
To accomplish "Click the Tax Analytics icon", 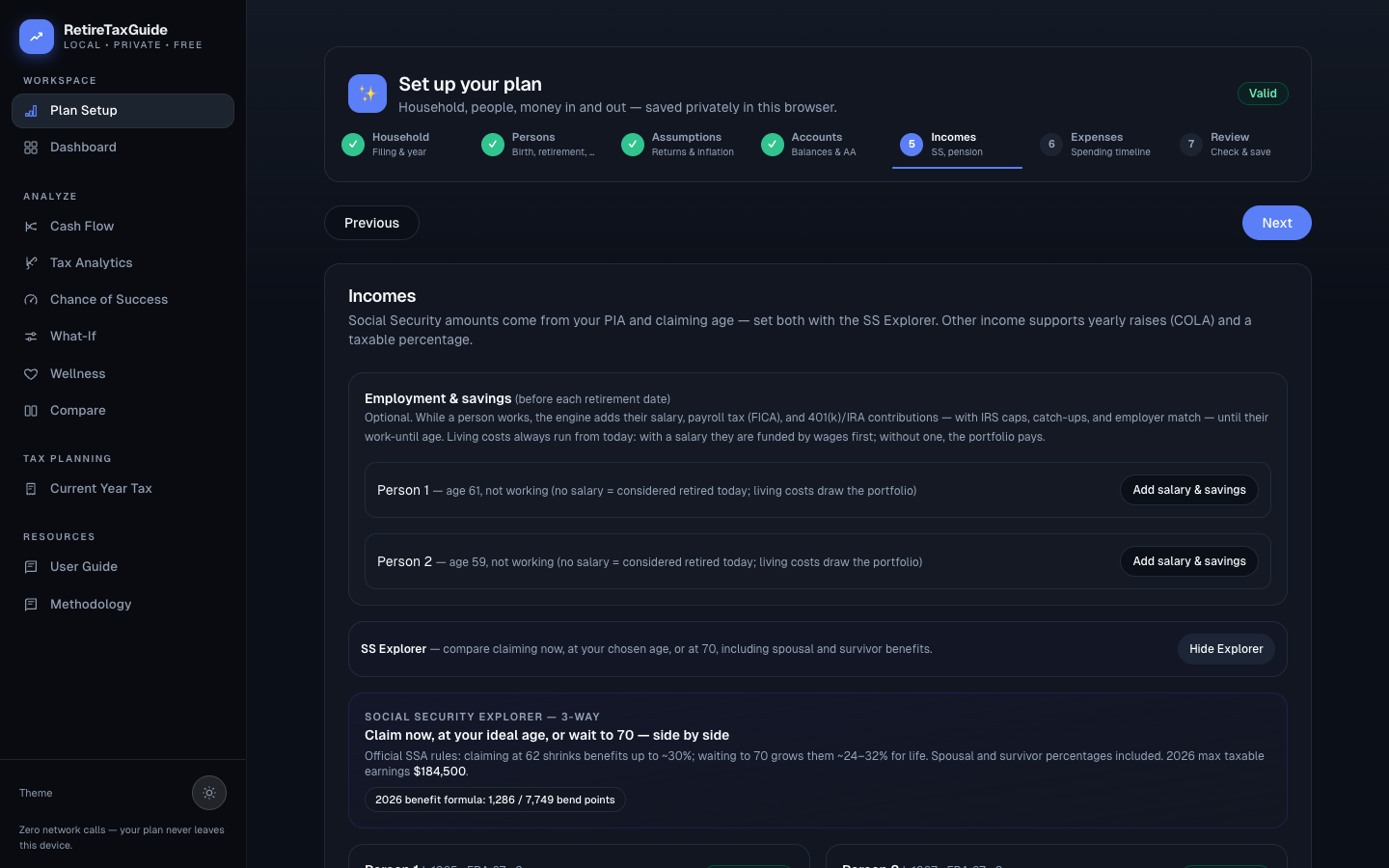I will (x=31, y=263).
